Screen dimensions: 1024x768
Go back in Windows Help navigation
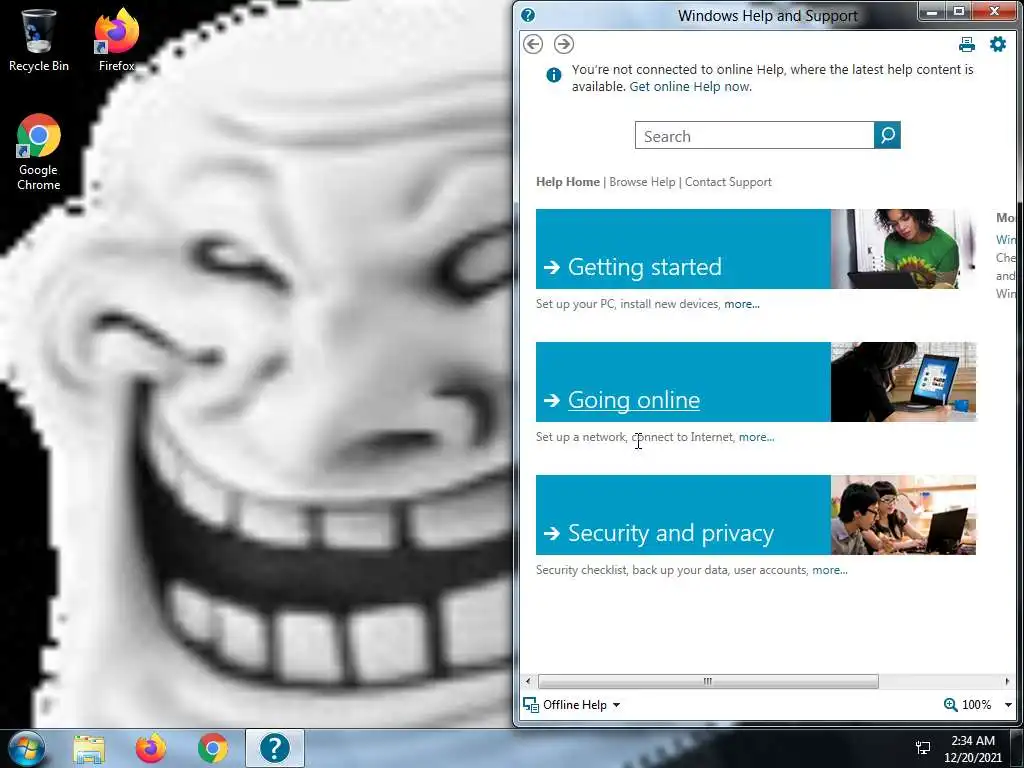533,44
